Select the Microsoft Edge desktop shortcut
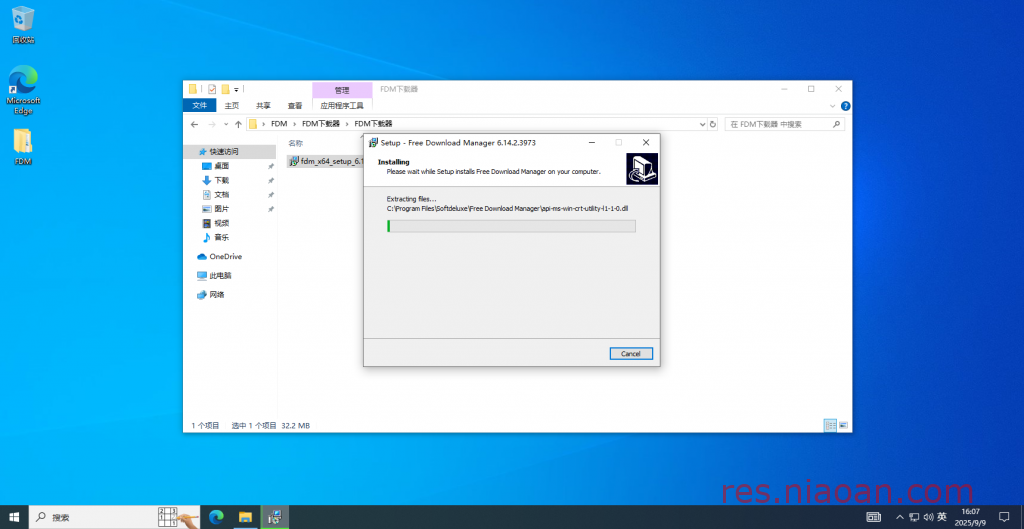Screen dimensions: 1024x529 (x=23, y=89)
